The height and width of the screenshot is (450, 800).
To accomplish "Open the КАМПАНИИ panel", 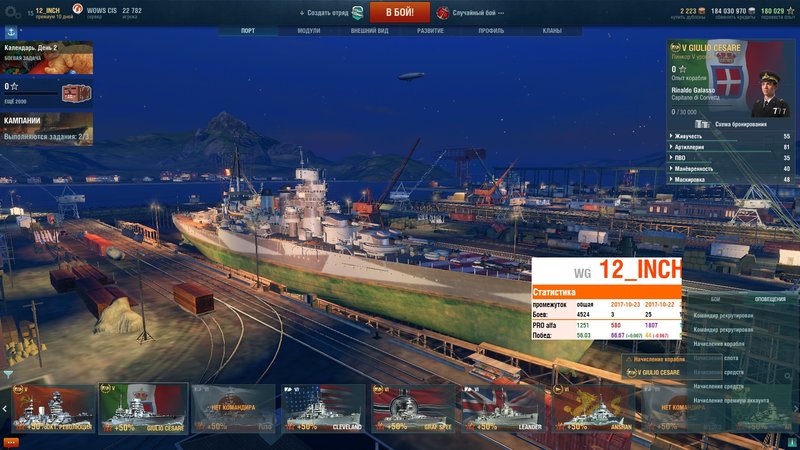I will (x=46, y=129).
